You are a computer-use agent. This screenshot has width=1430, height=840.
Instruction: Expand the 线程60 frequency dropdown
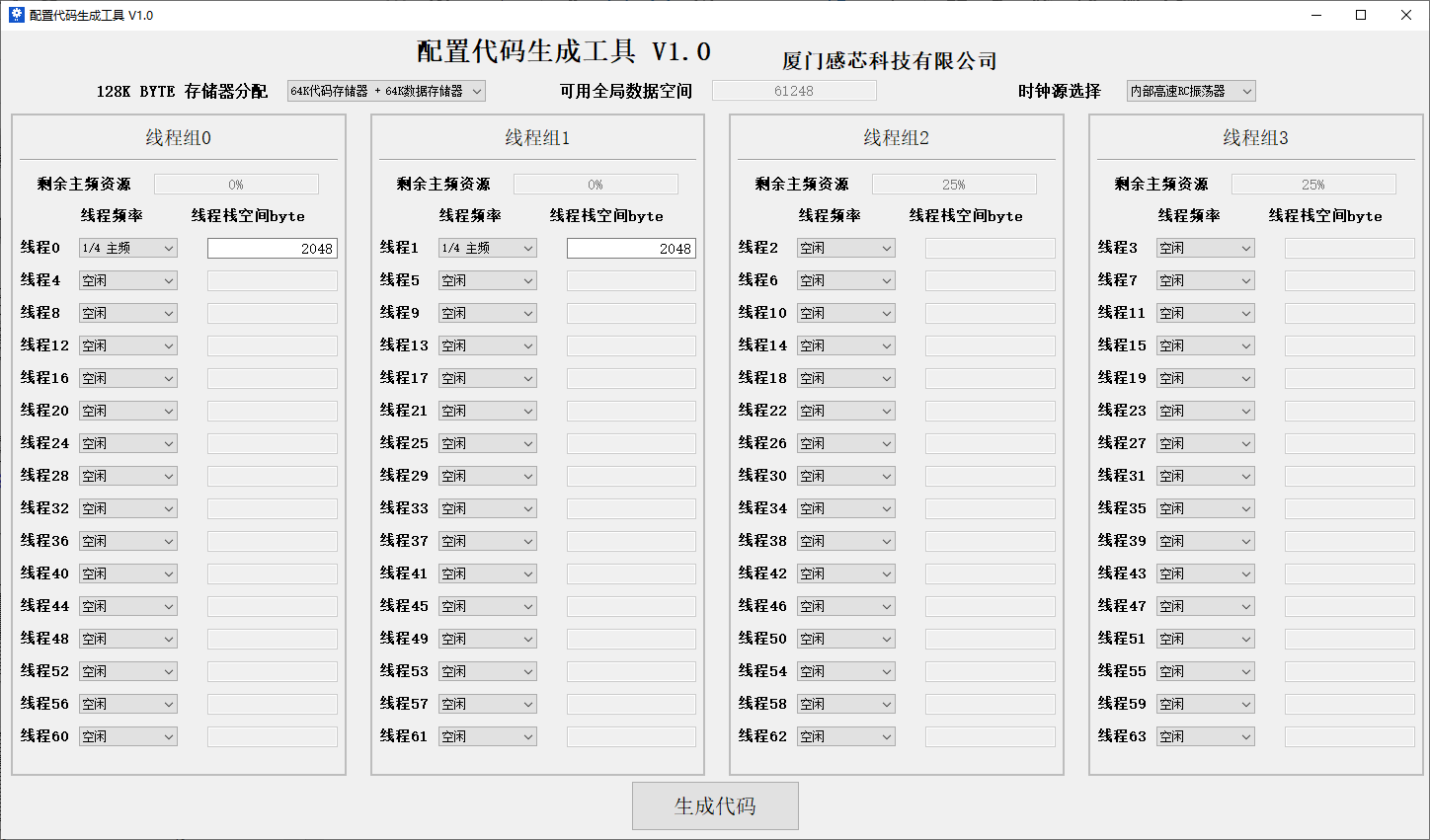pyautogui.click(x=128, y=736)
